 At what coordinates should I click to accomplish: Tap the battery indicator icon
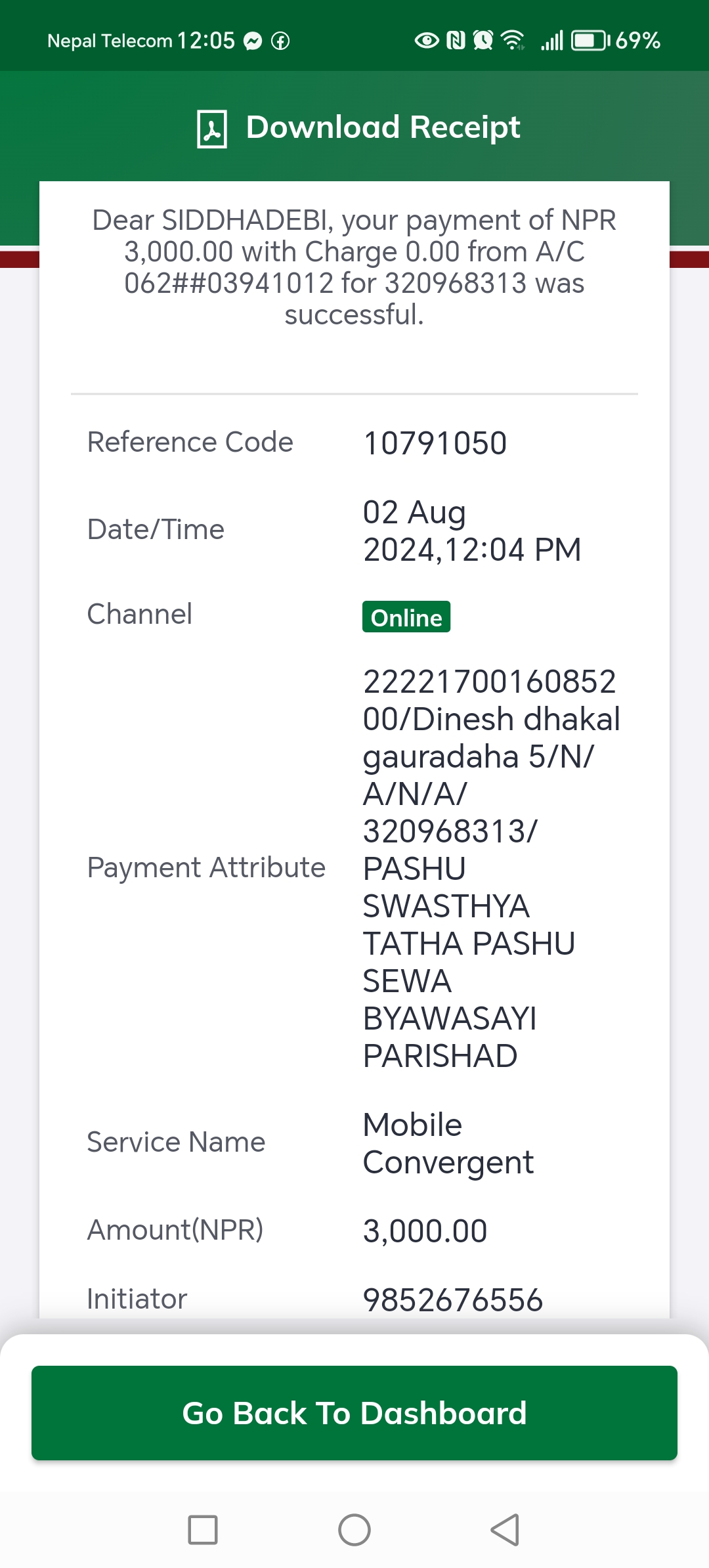(590, 41)
